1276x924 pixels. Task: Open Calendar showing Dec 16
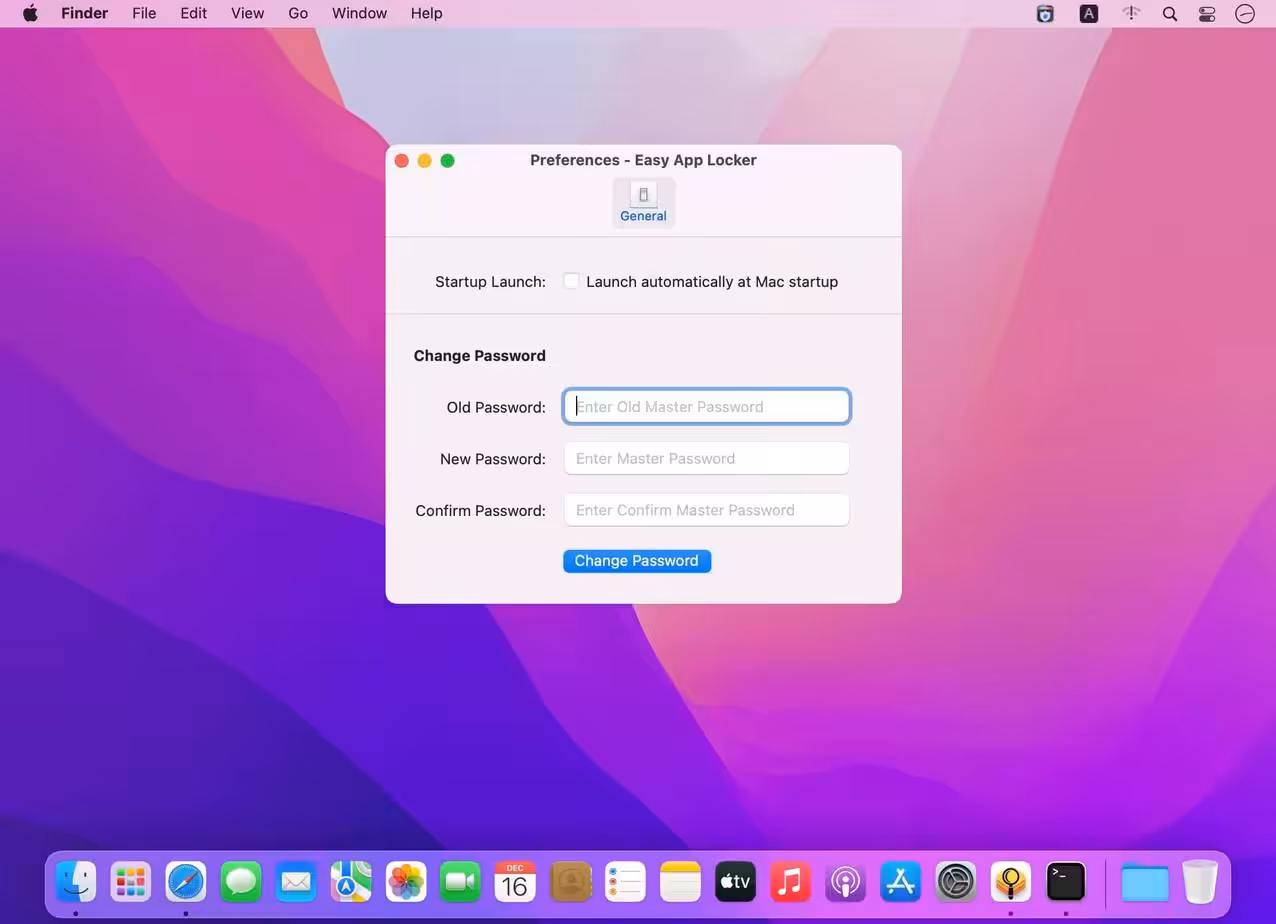pos(515,882)
